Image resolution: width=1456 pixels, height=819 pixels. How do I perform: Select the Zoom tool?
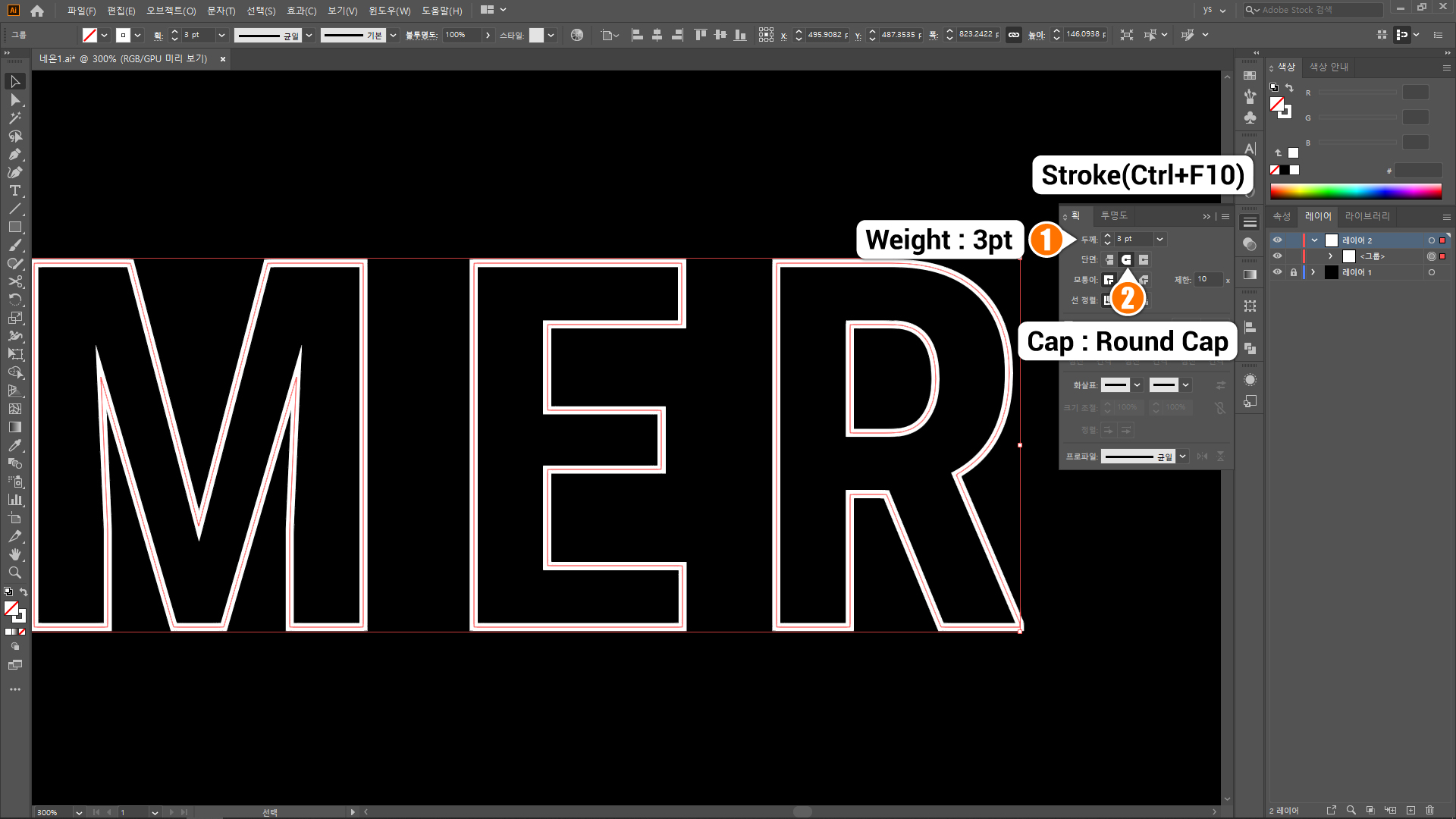[14, 573]
